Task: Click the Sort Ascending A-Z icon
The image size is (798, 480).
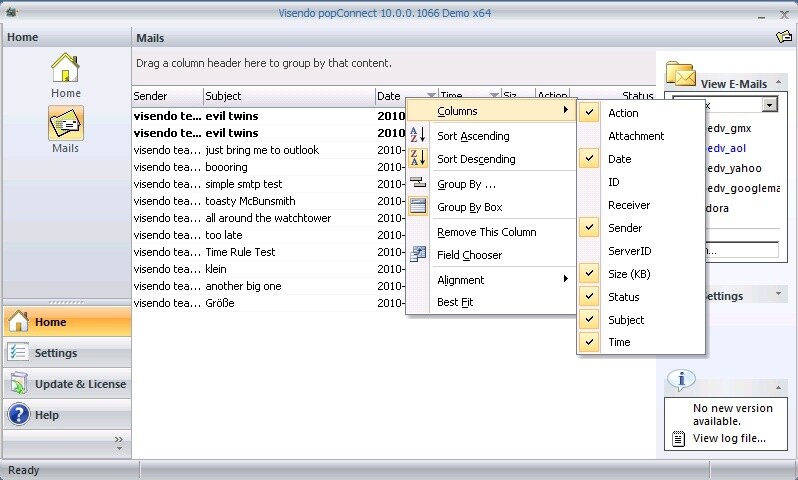Action: 418,135
